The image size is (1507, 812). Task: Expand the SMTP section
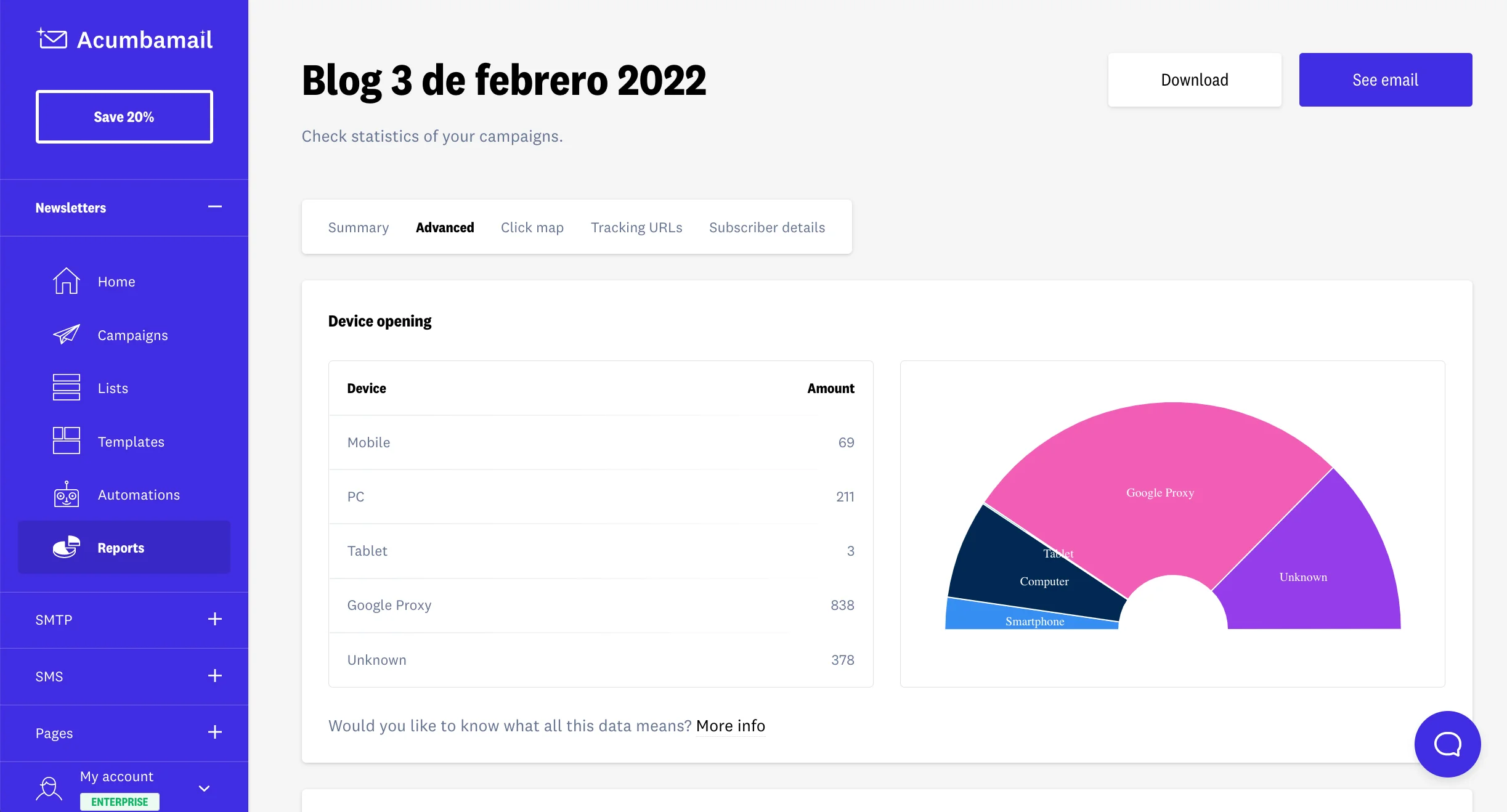point(214,619)
